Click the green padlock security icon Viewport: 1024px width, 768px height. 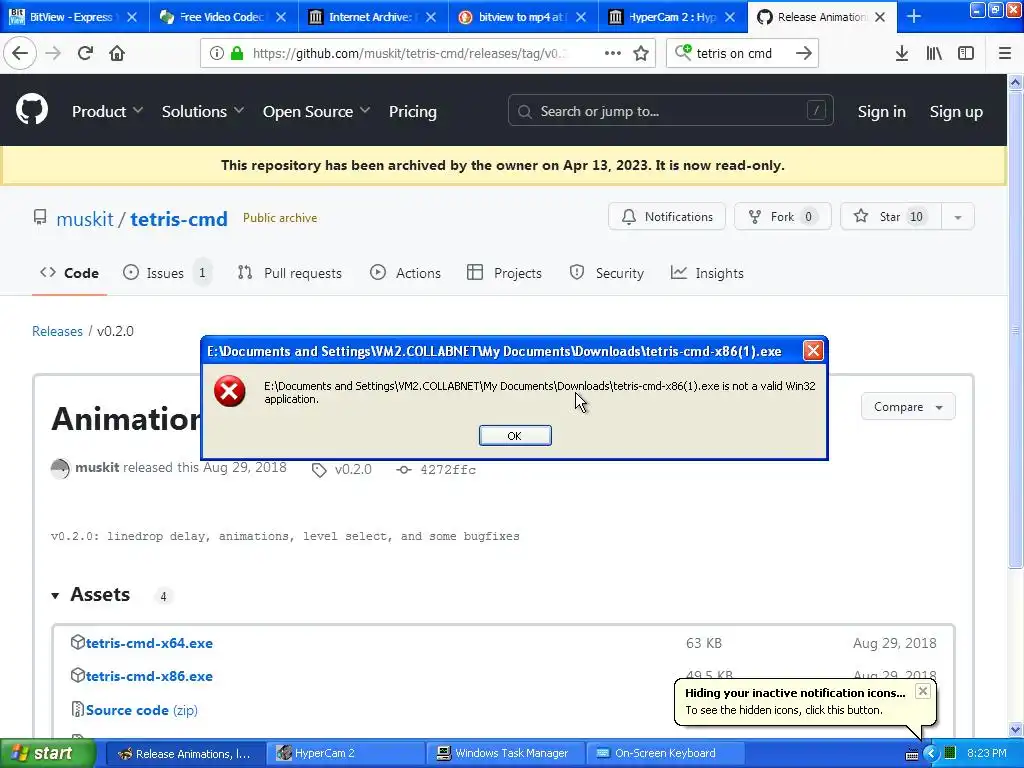coord(237,54)
